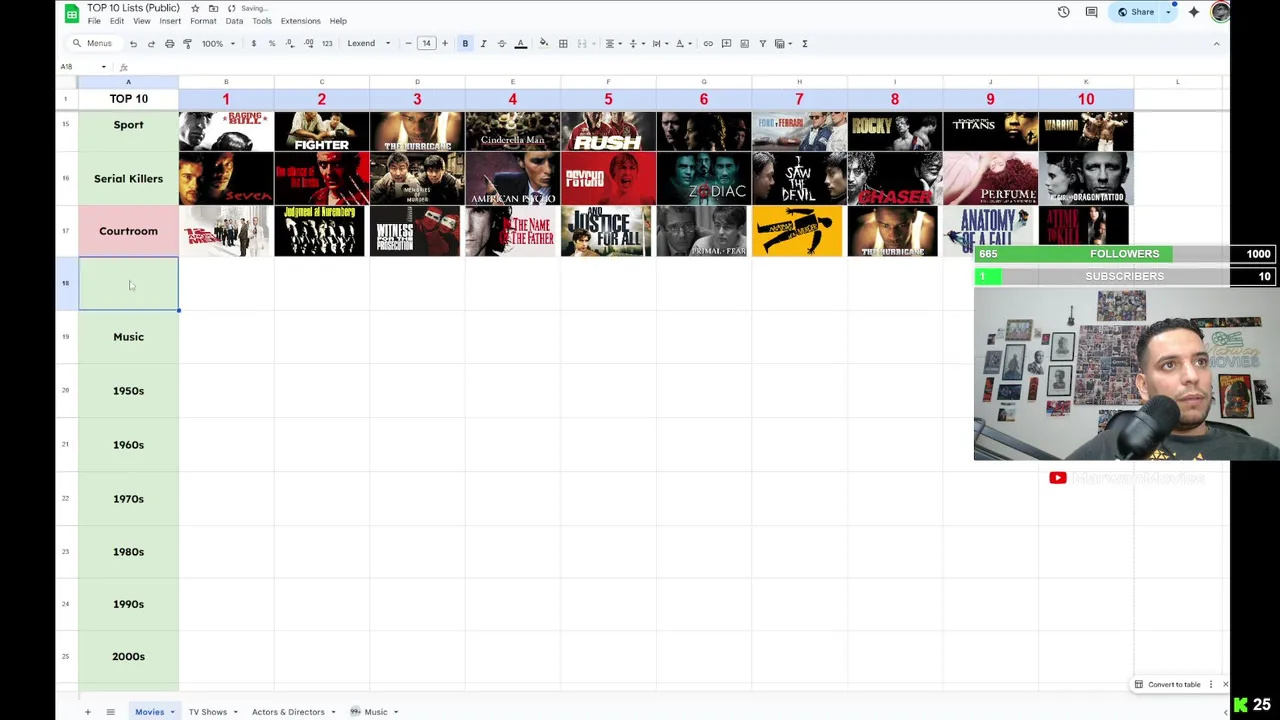
Task: Select the 1970s row label cell
Action: pyautogui.click(x=128, y=499)
